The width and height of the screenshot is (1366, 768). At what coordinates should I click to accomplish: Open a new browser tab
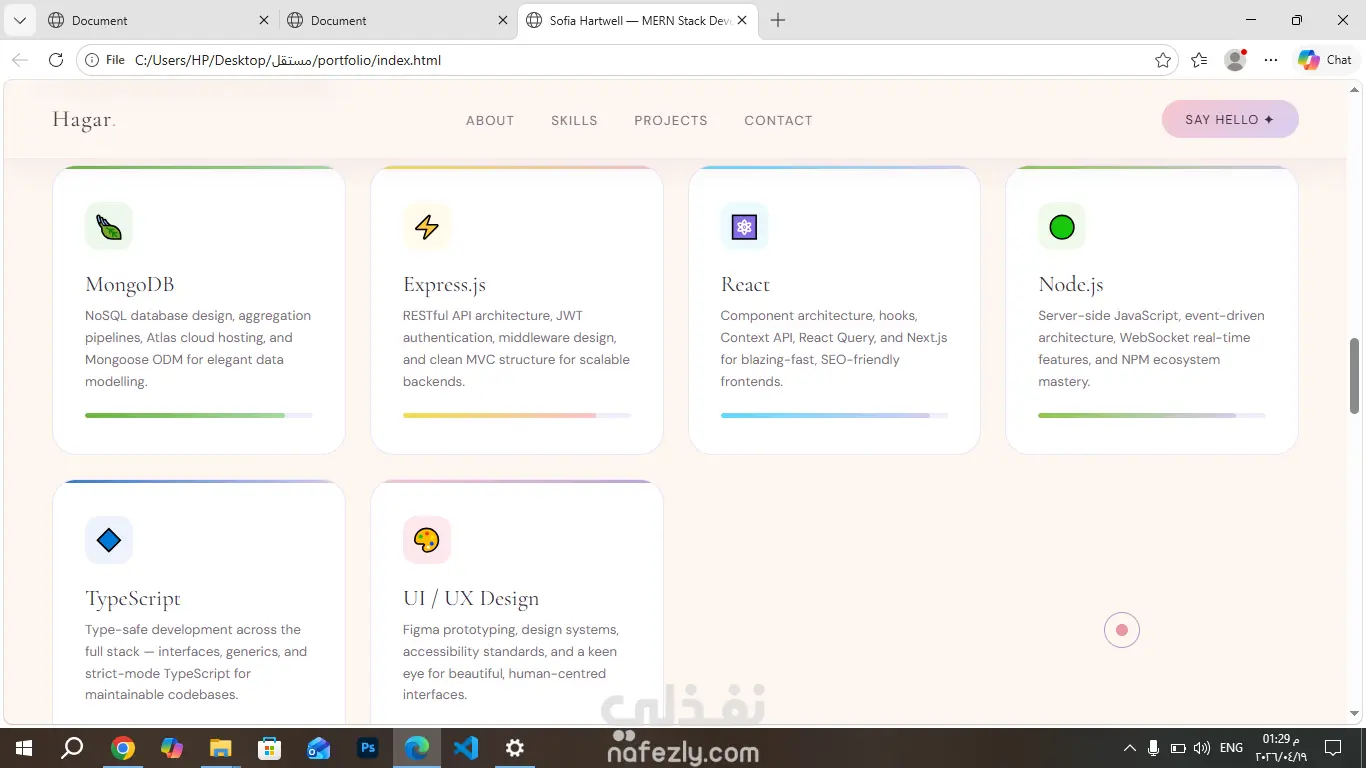[x=778, y=20]
